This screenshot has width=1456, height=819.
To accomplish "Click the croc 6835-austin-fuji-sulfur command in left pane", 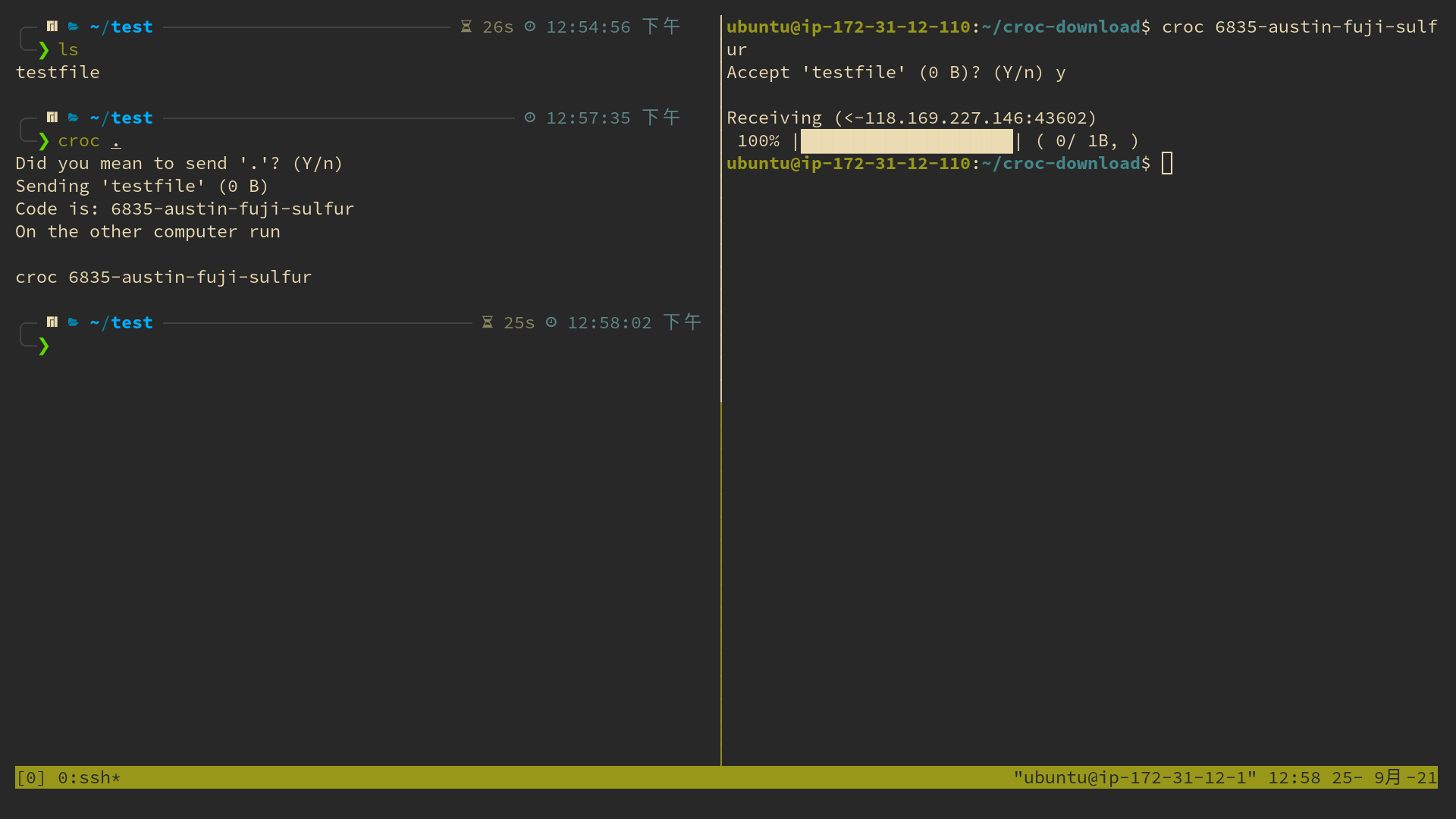I will (163, 278).
